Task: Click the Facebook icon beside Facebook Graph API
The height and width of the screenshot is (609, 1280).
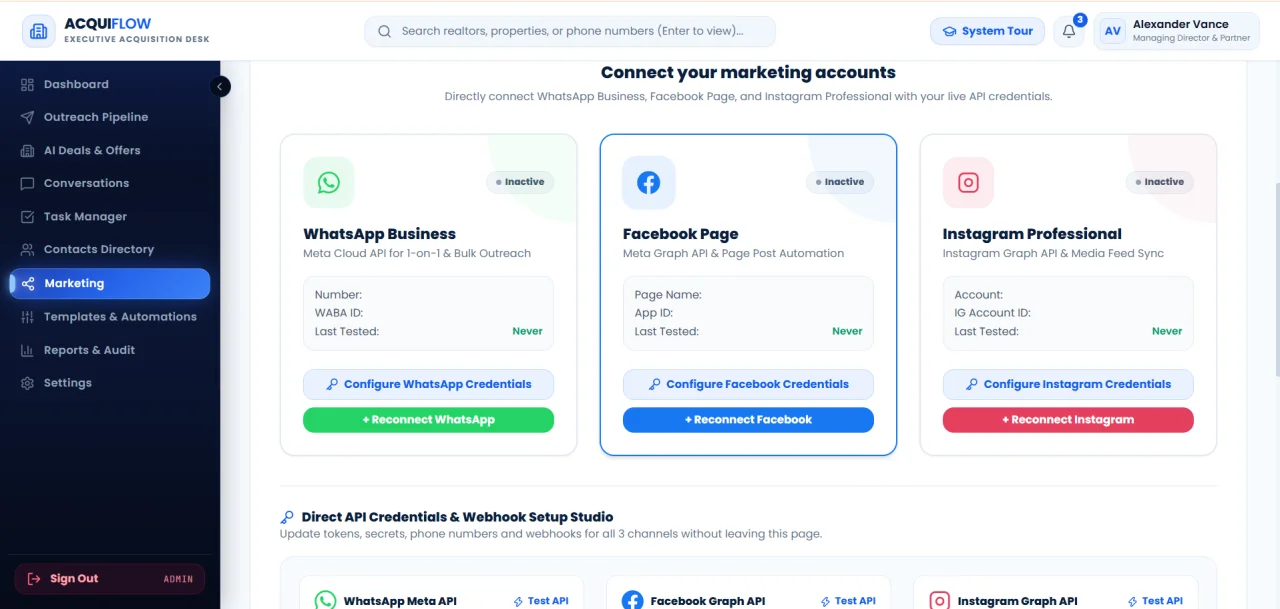Action: pyautogui.click(x=632, y=601)
